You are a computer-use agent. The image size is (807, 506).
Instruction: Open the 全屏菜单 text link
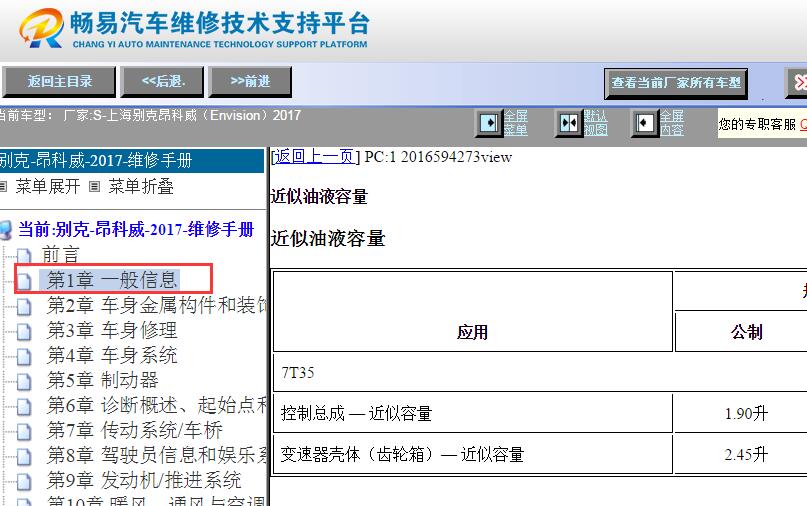click(515, 123)
